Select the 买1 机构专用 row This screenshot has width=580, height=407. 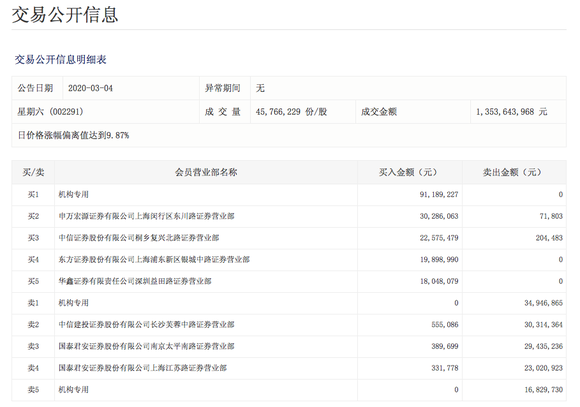click(289, 195)
